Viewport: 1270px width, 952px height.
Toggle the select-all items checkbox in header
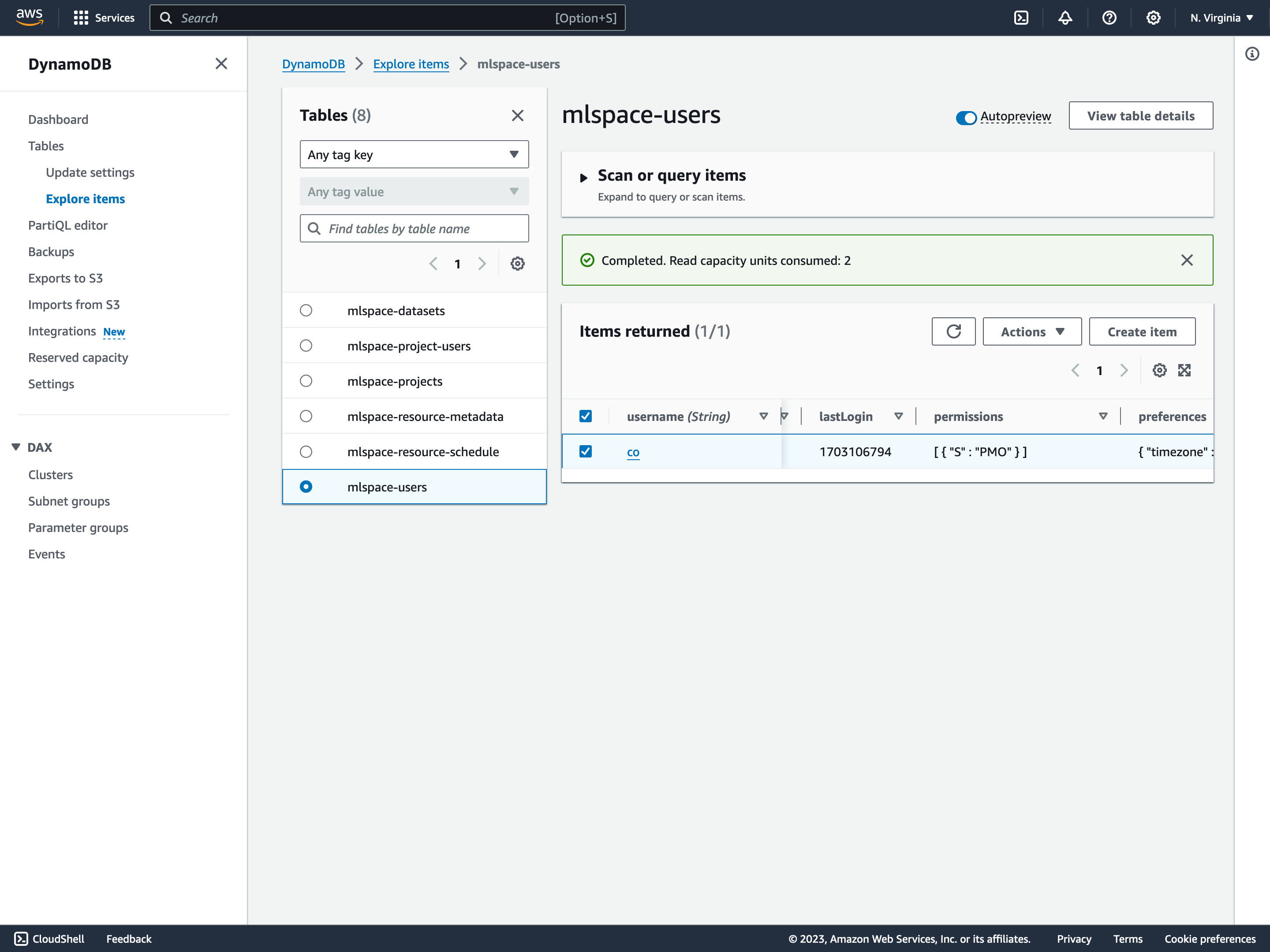pos(586,416)
